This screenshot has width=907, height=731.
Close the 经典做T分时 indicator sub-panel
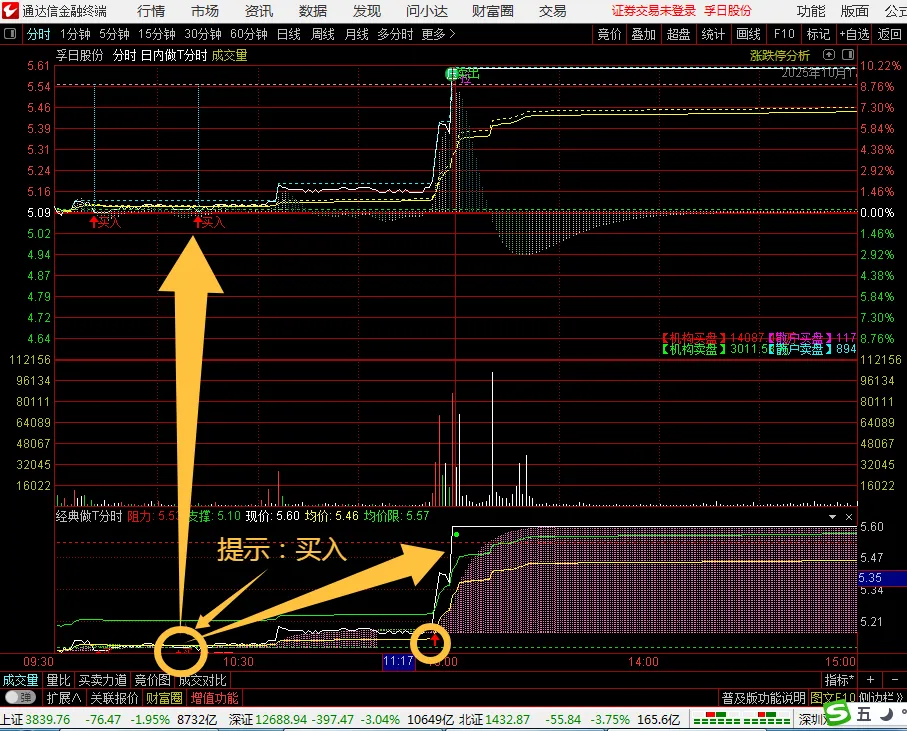pyautogui.click(x=849, y=516)
